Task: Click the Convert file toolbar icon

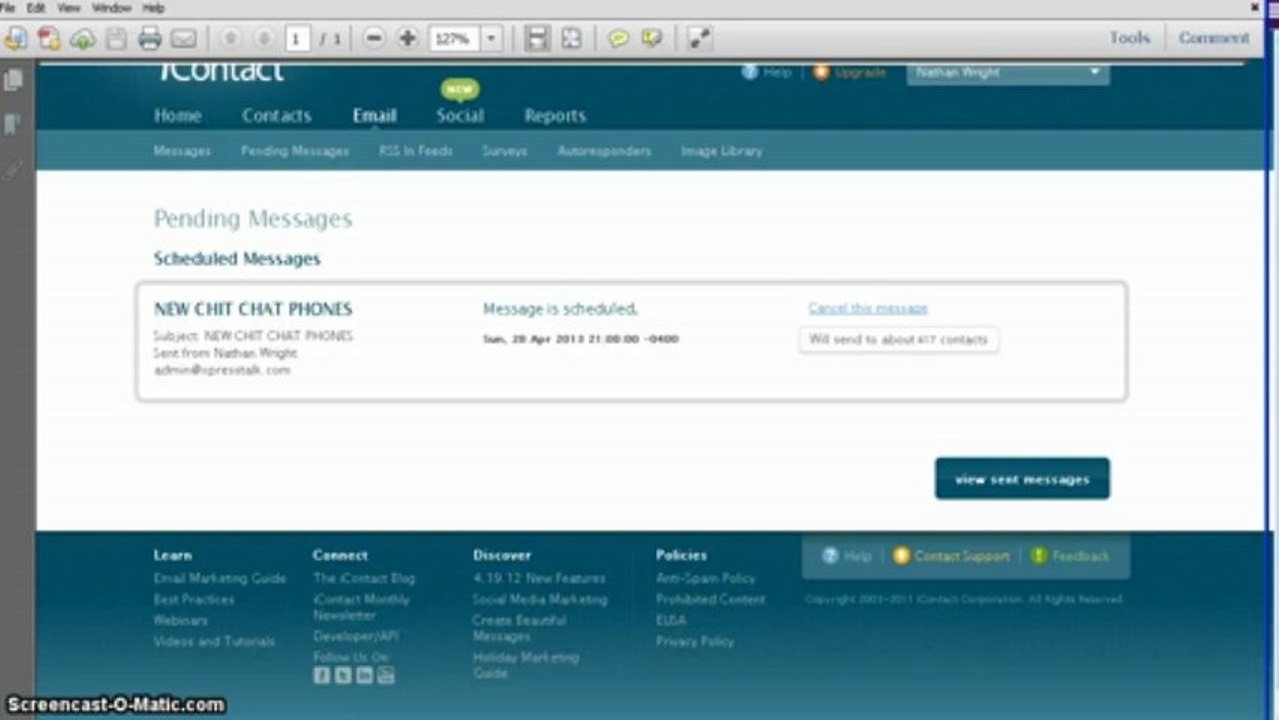Action: [48, 38]
